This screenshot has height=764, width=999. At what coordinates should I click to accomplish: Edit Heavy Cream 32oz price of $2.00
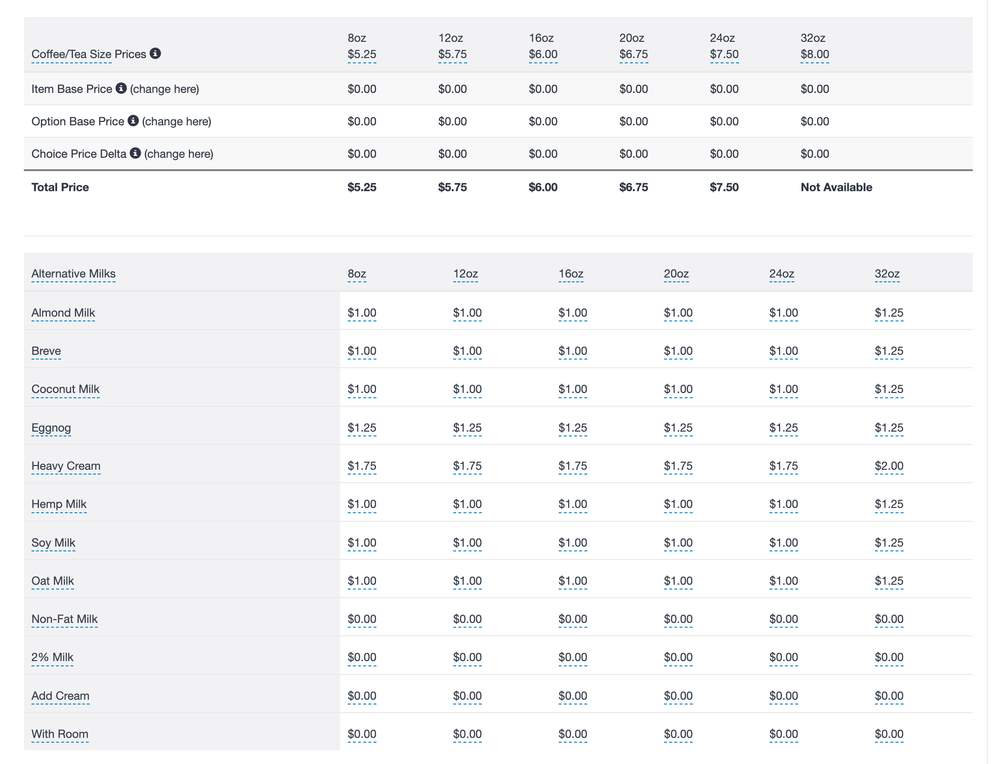pos(888,466)
